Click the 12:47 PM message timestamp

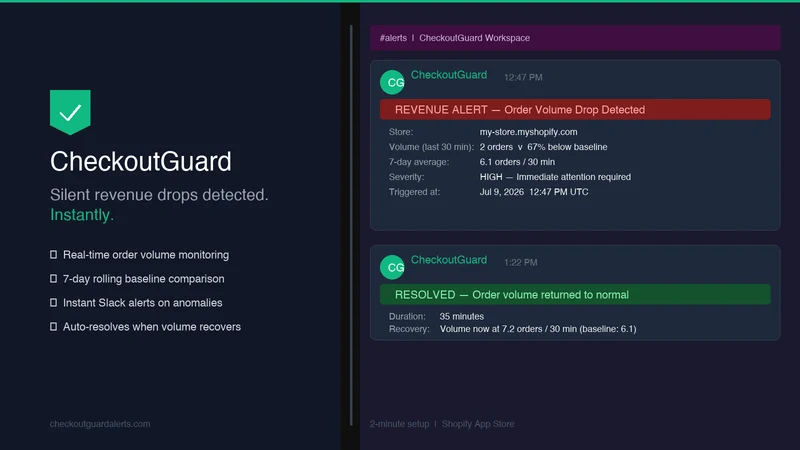(x=523, y=78)
